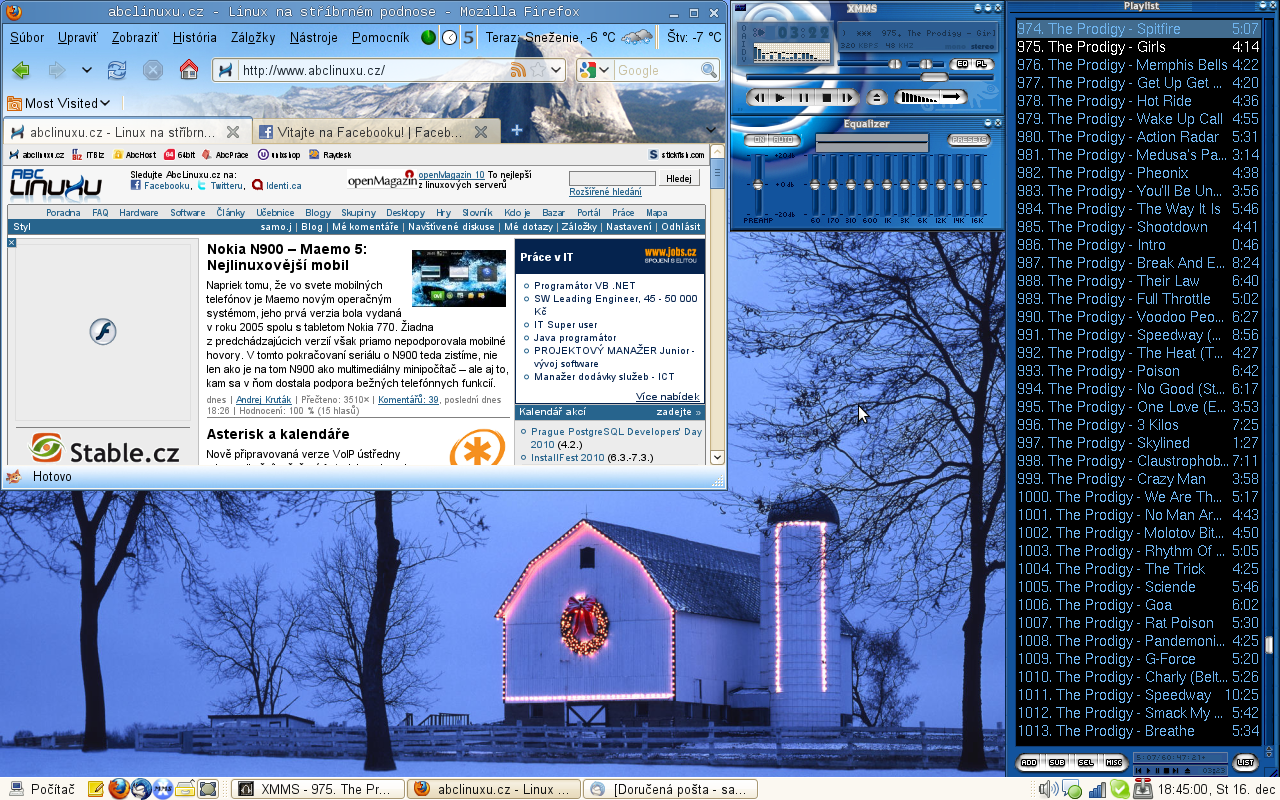Viewport: 1280px width, 800px height.
Task: Toggle shuffle in XMMS
Action: point(917,97)
